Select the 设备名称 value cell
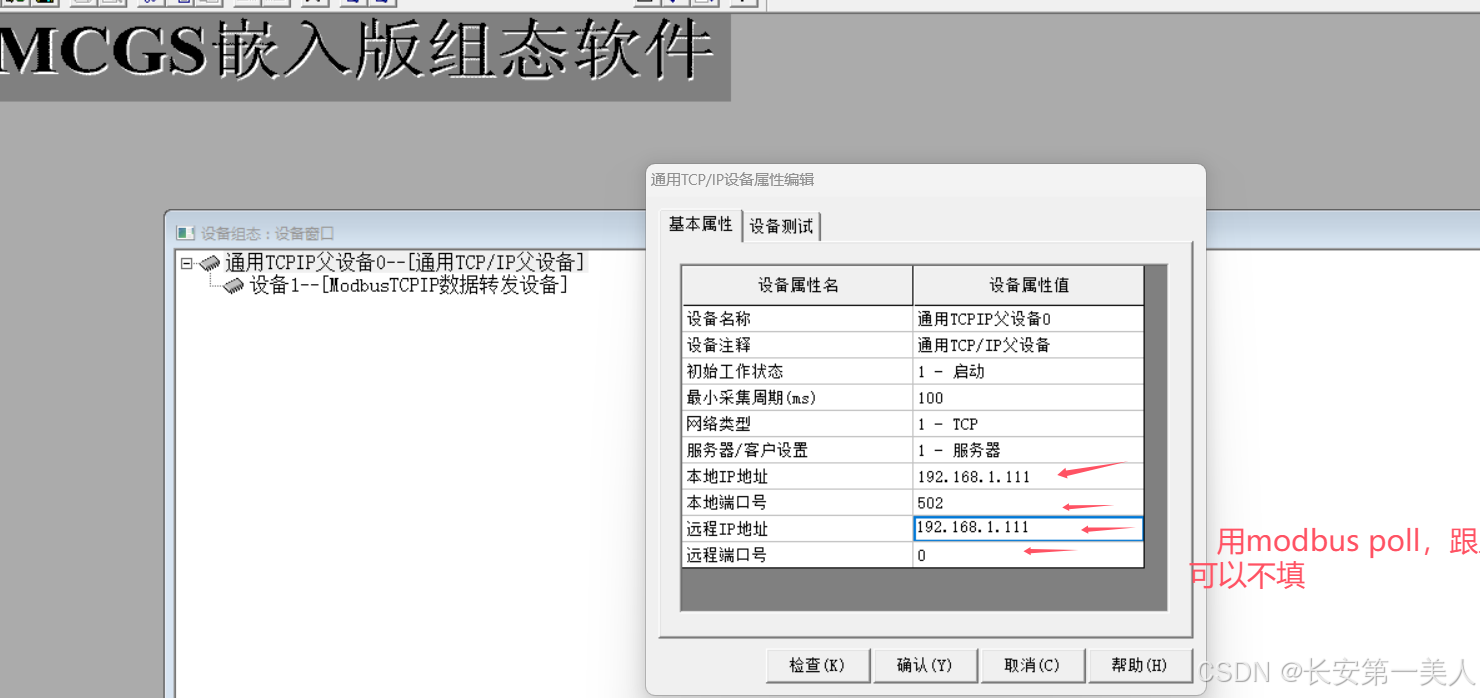The image size is (1480, 698). point(1027,319)
